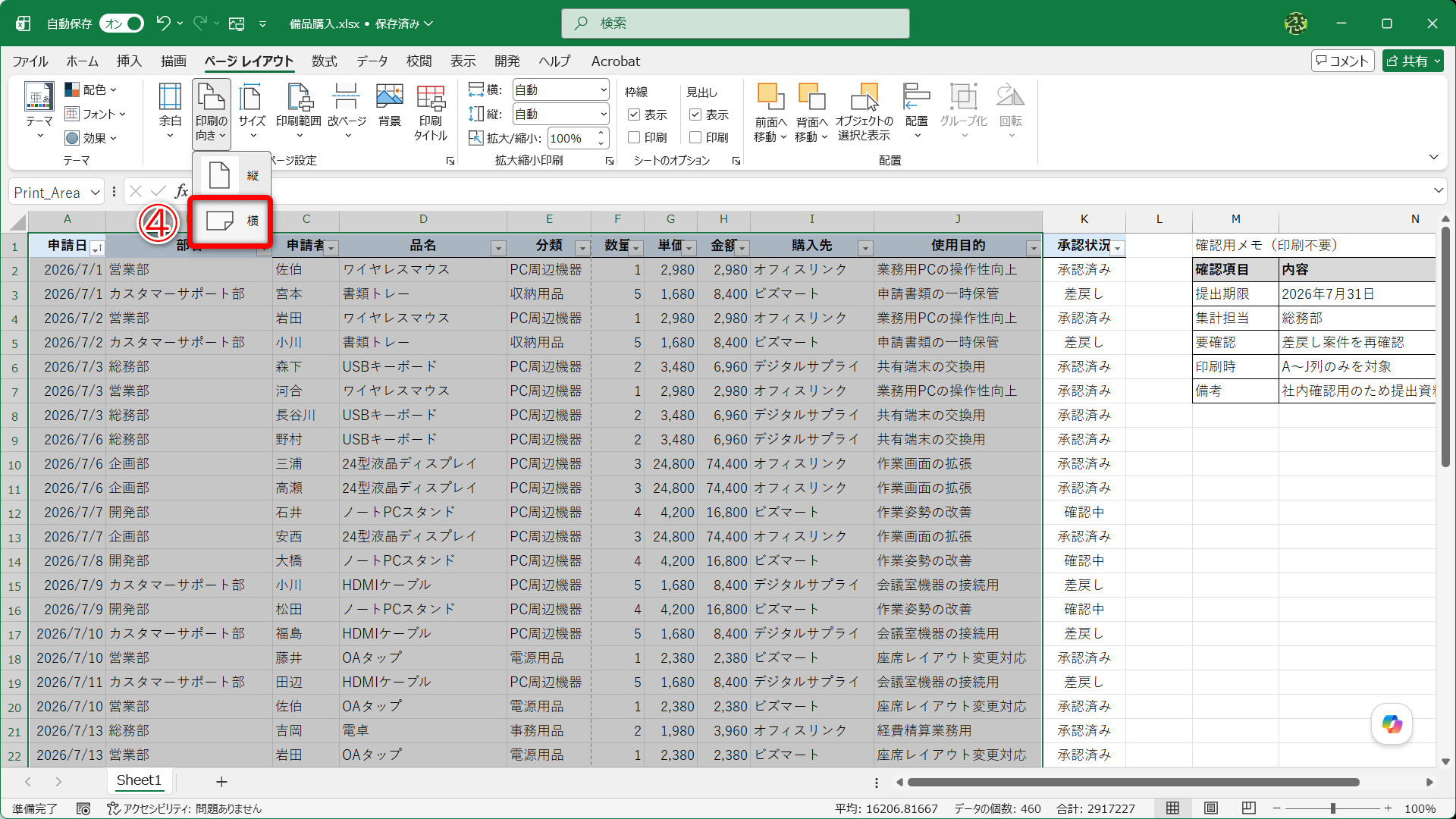Click the 拡大/縮小 scale percent field

point(570,138)
